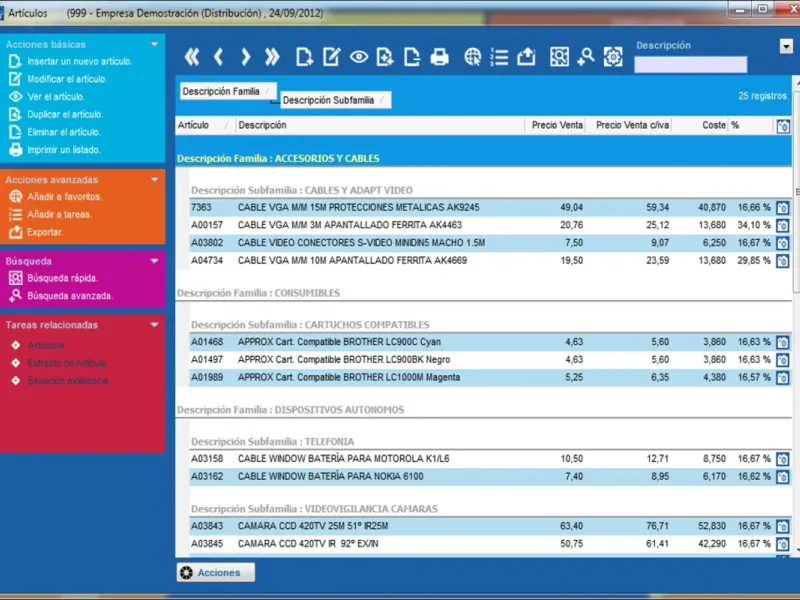Image resolution: width=800 pixels, height=600 pixels.
Task: Select group Descripción Familia : CONSUMIBLES
Action: click(484, 293)
